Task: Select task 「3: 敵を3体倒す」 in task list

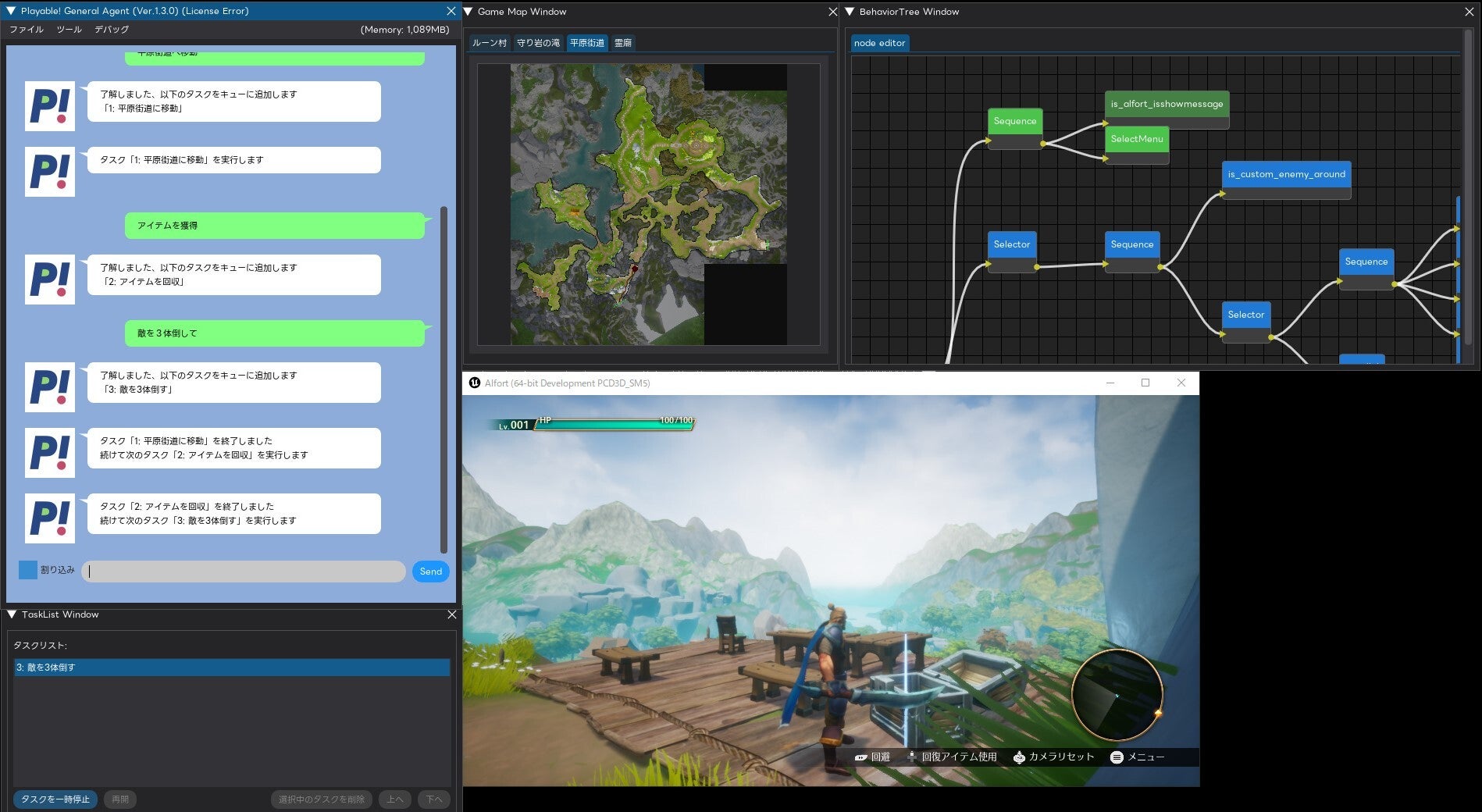Action: point(232,668)
